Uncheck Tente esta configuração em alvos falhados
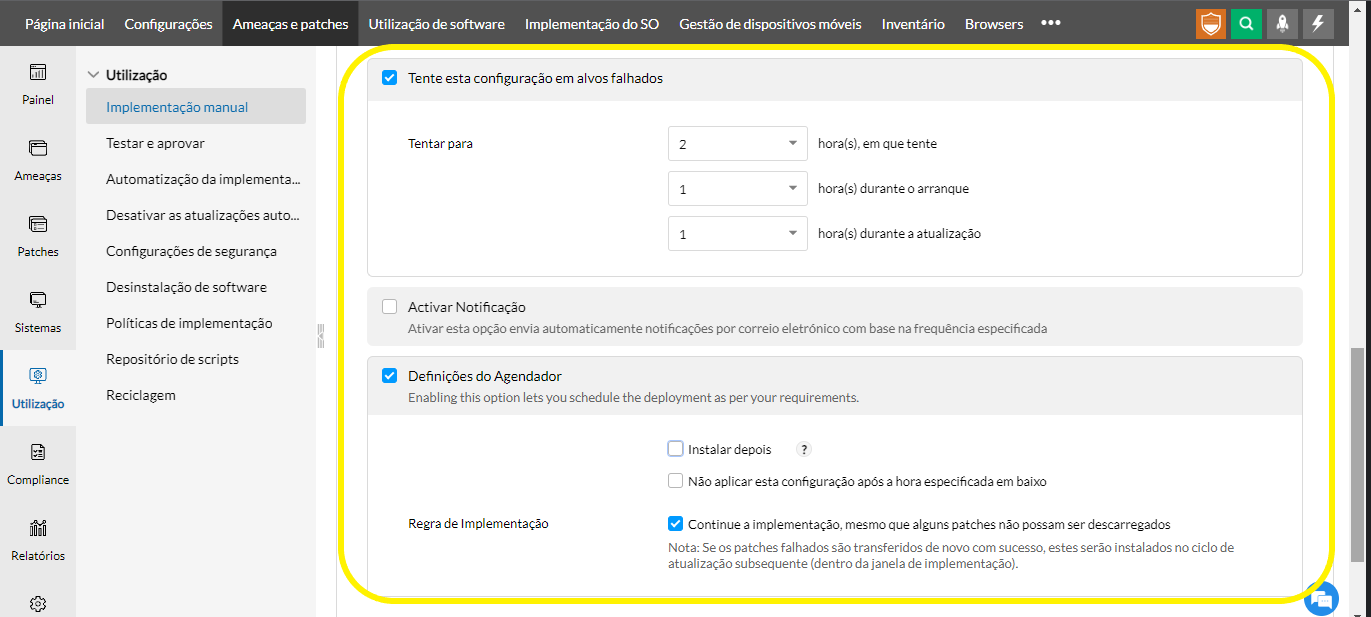The height and width of the screenshot is (617, 1371). [x=390, y=77]
